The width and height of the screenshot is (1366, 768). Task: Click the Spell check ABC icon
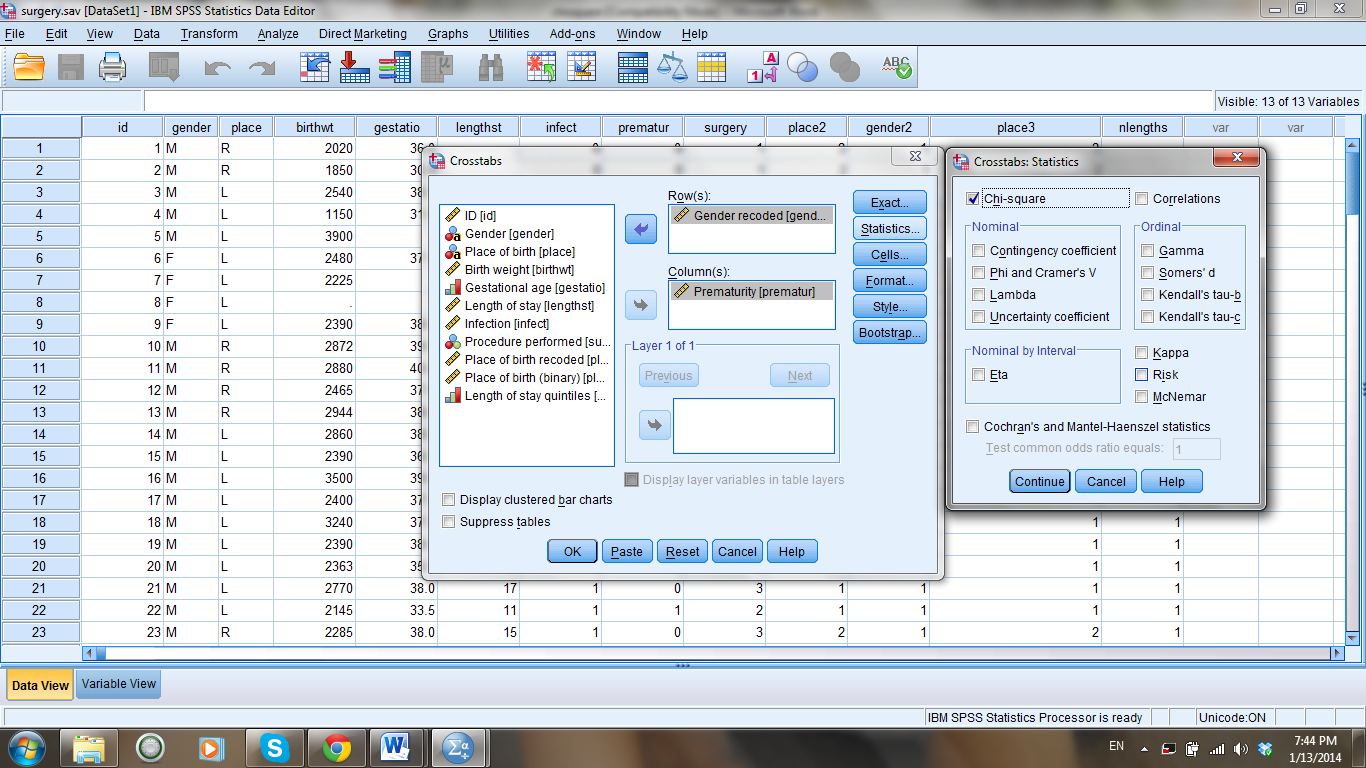click(897, 67)
